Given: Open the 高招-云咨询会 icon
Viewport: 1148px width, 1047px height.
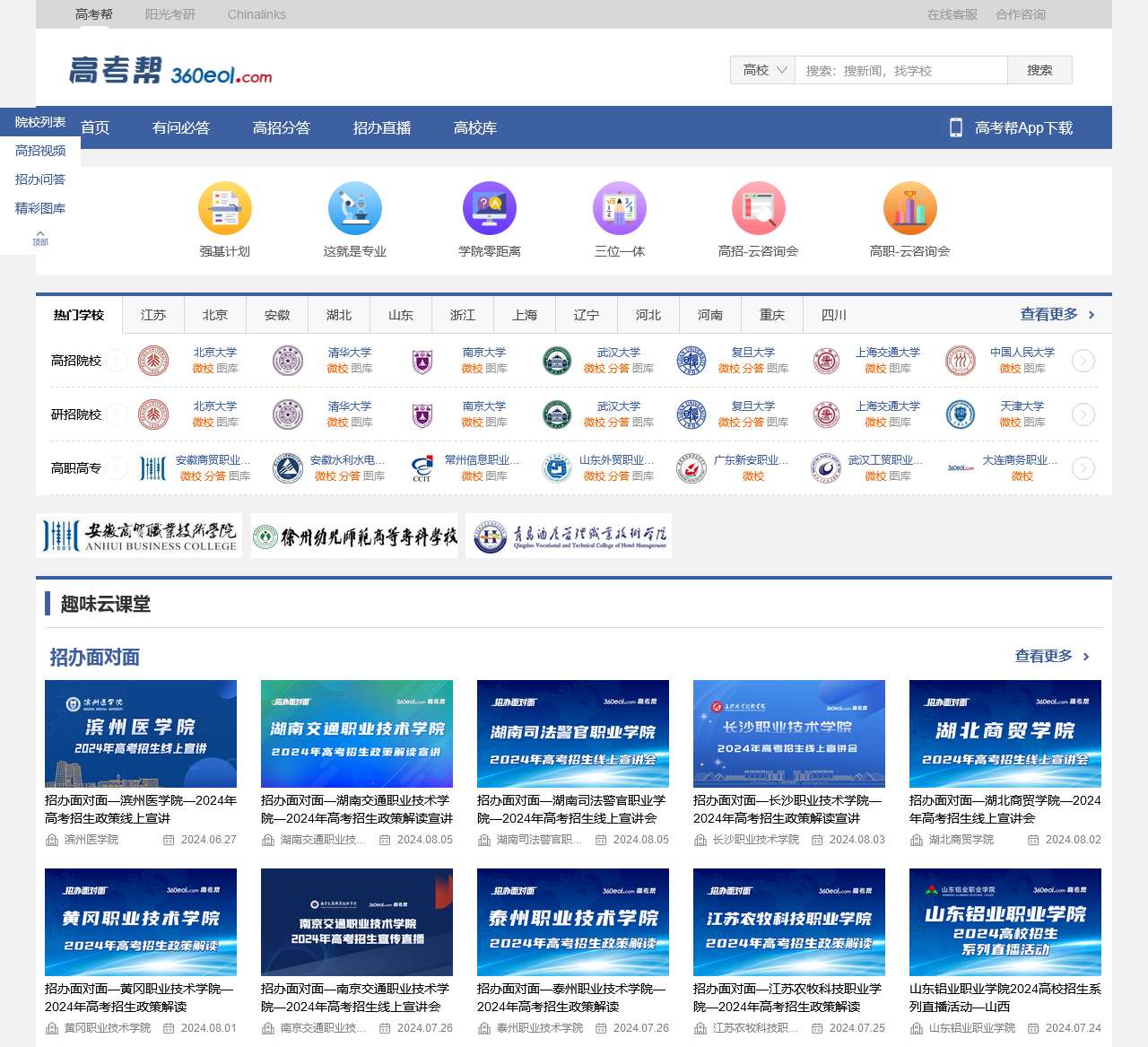Looking at the screenshot, I should [759, 208].
